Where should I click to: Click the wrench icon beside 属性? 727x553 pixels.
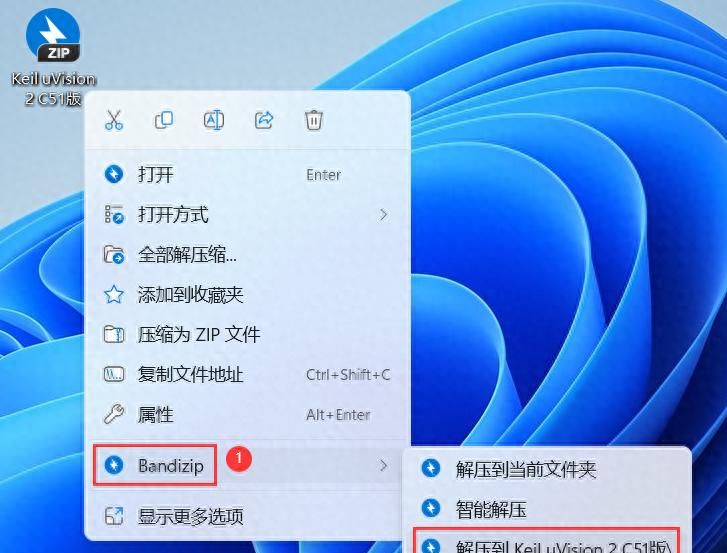click(x=114, y=414)
